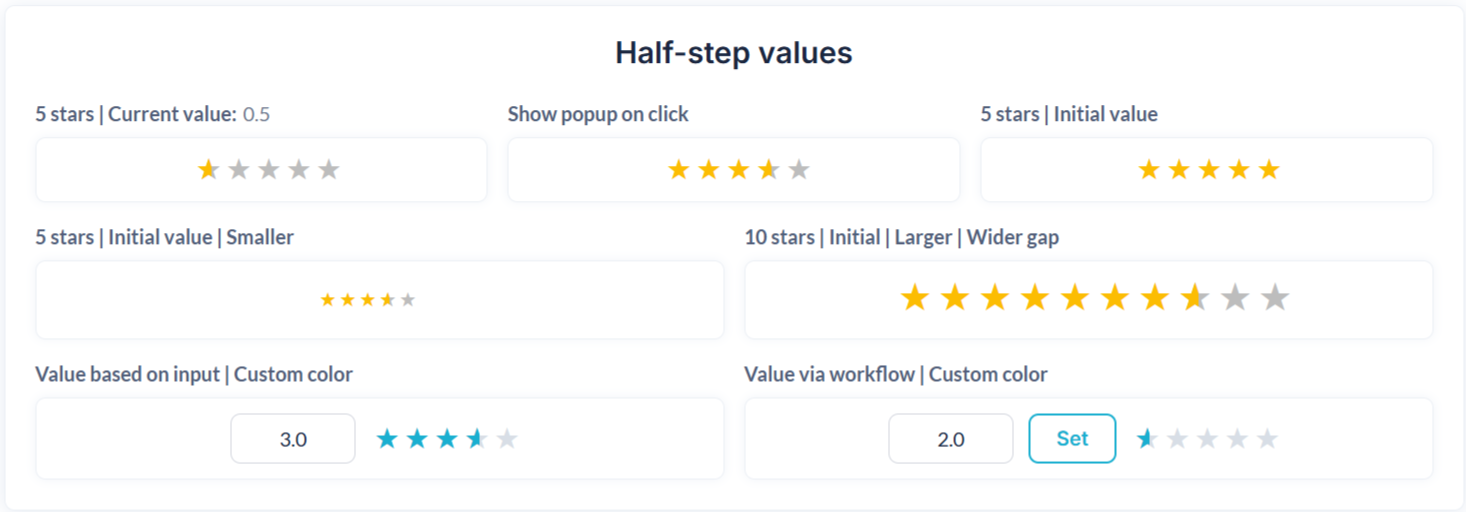
Task: Select fifth star in 5 stars Initial value
Action: (x=1269, y=170)
